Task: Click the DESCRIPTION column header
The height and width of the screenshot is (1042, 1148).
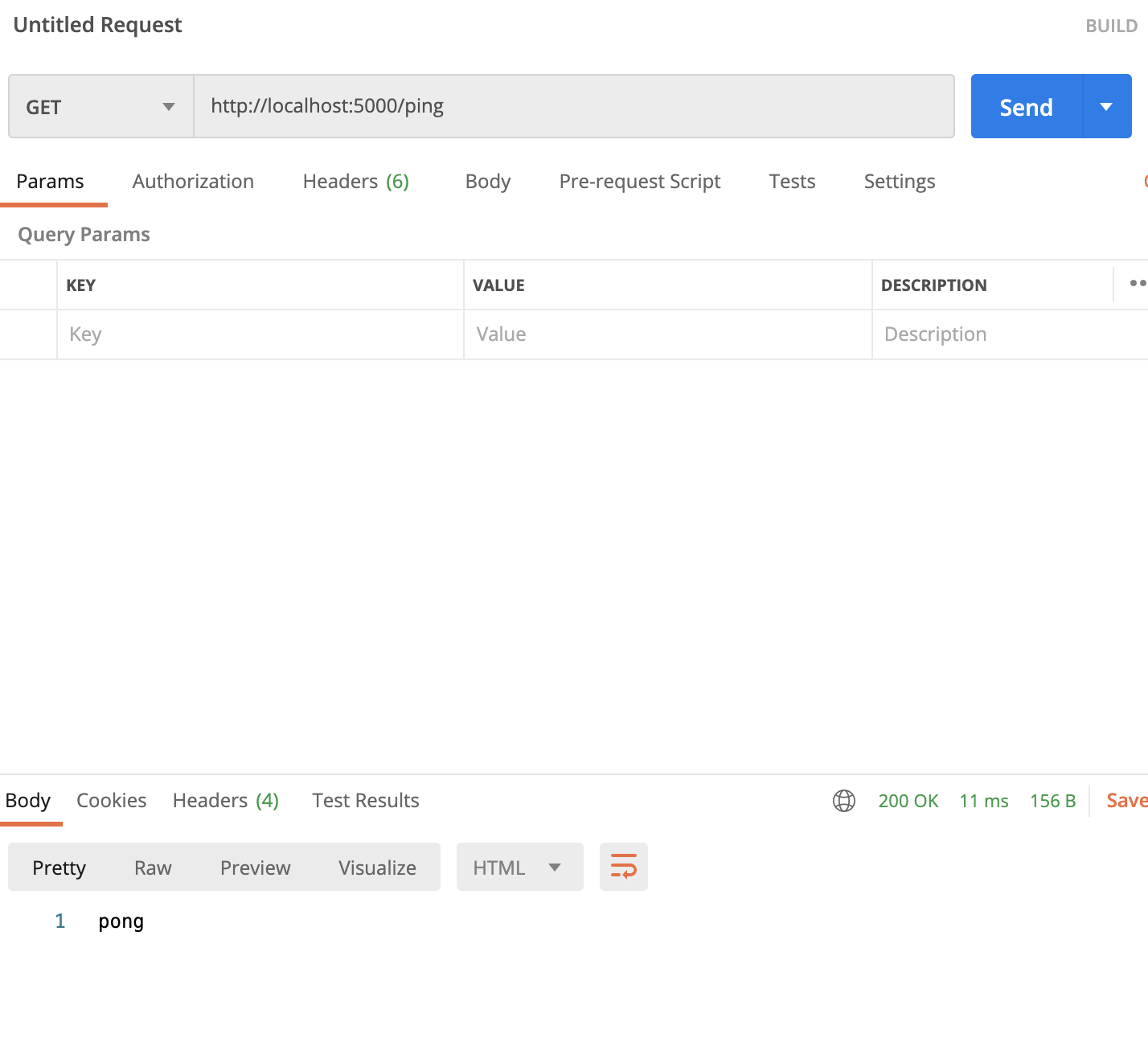Action: tap(934, 285)
